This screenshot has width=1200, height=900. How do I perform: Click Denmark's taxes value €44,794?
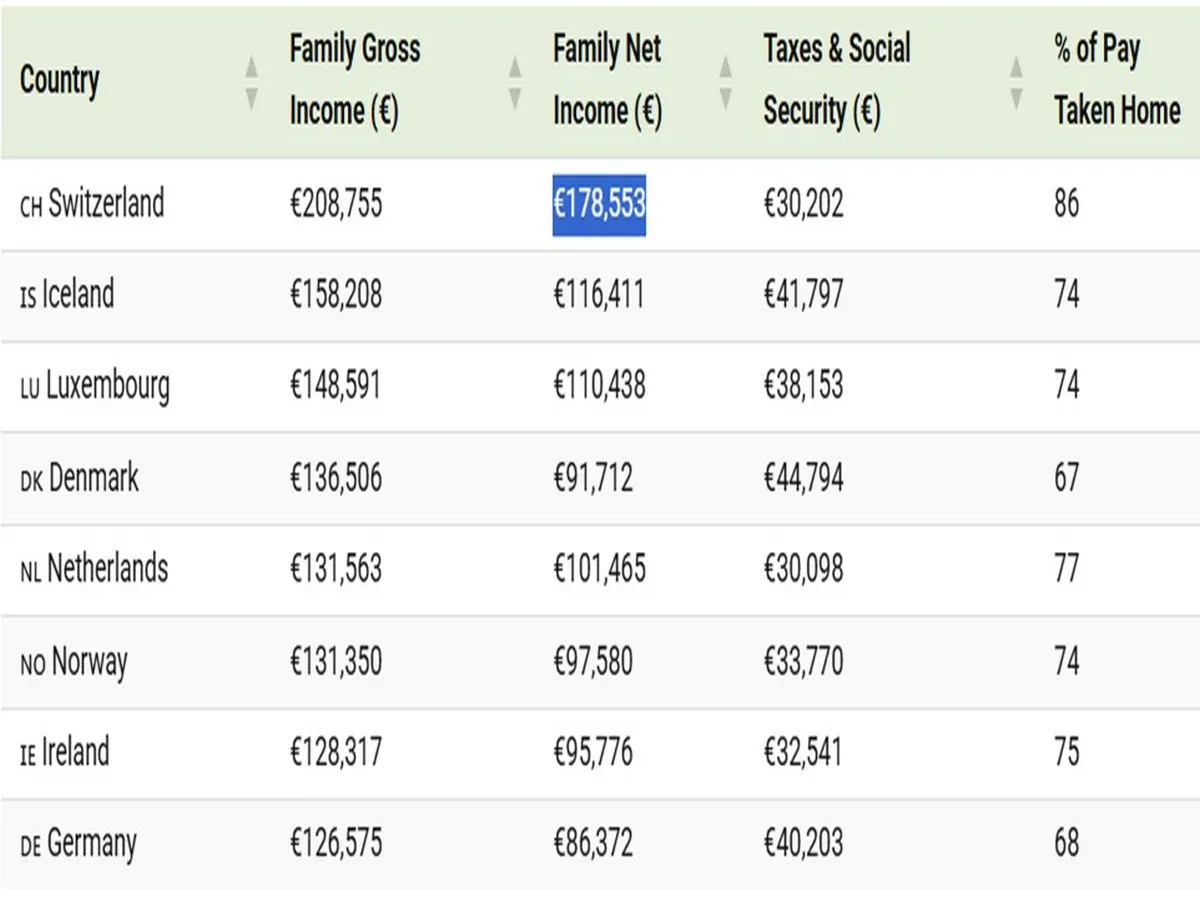point(803,478)
